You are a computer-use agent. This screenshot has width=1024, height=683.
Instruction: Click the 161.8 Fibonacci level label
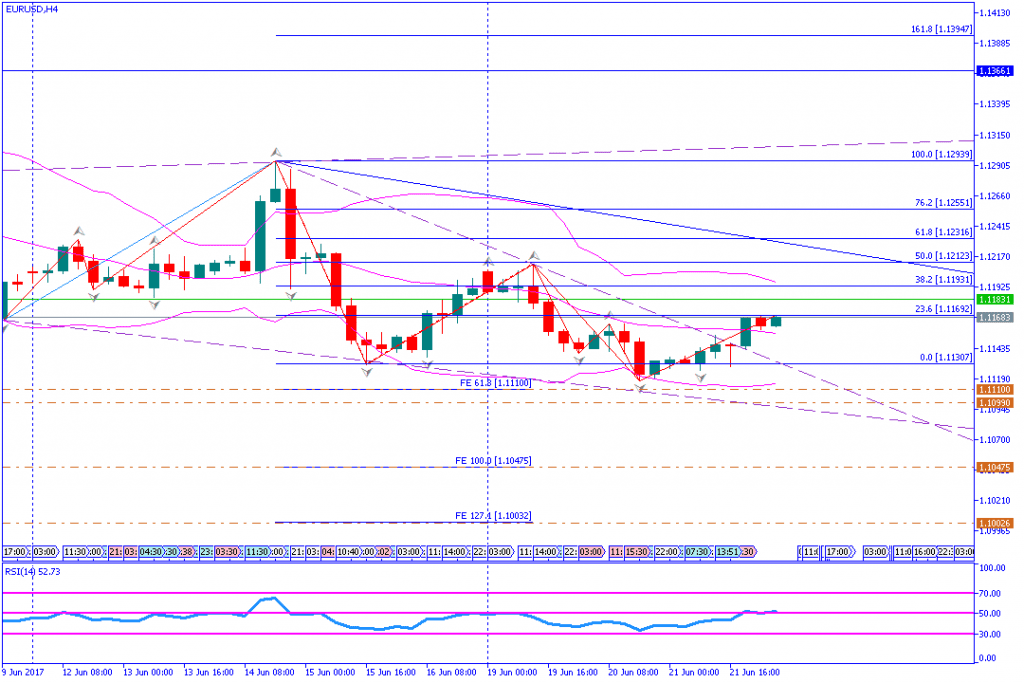click(934, 30)
